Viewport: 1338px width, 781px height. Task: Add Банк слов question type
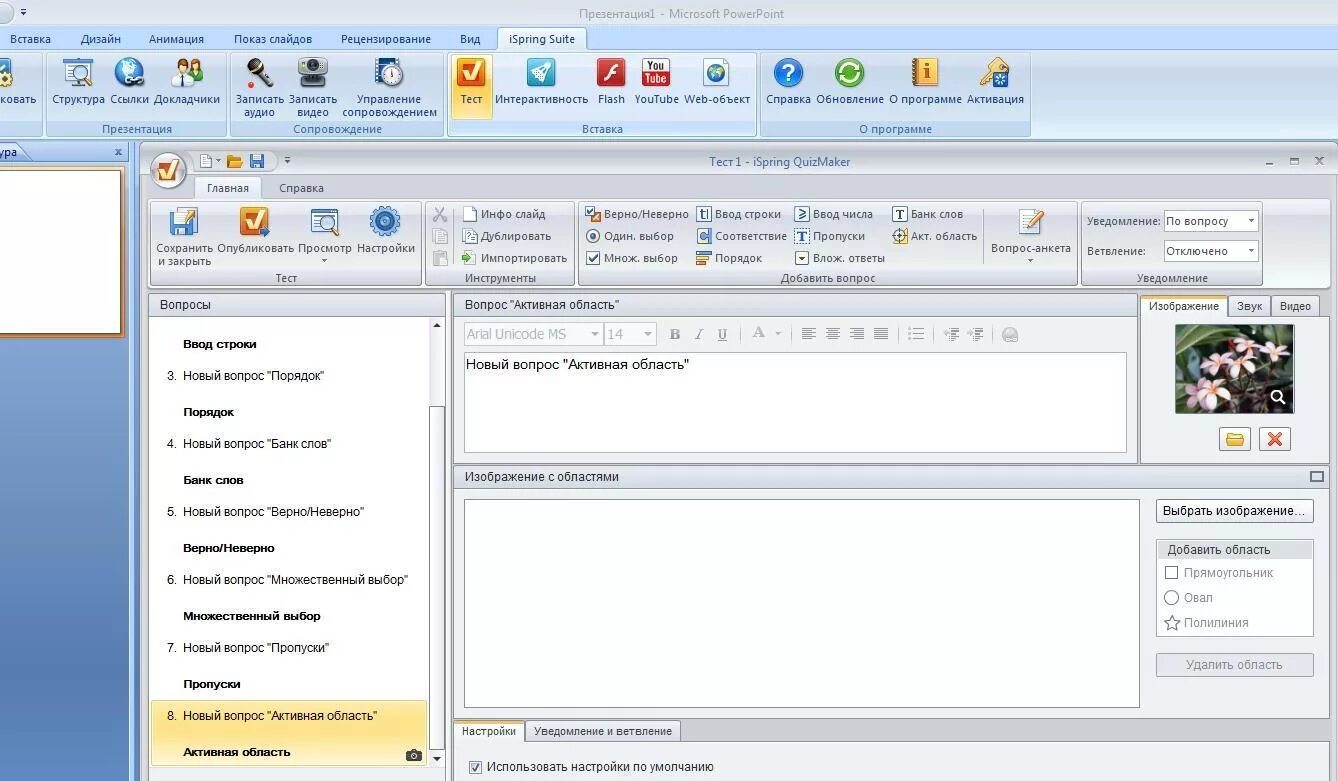tap(928, 214)
